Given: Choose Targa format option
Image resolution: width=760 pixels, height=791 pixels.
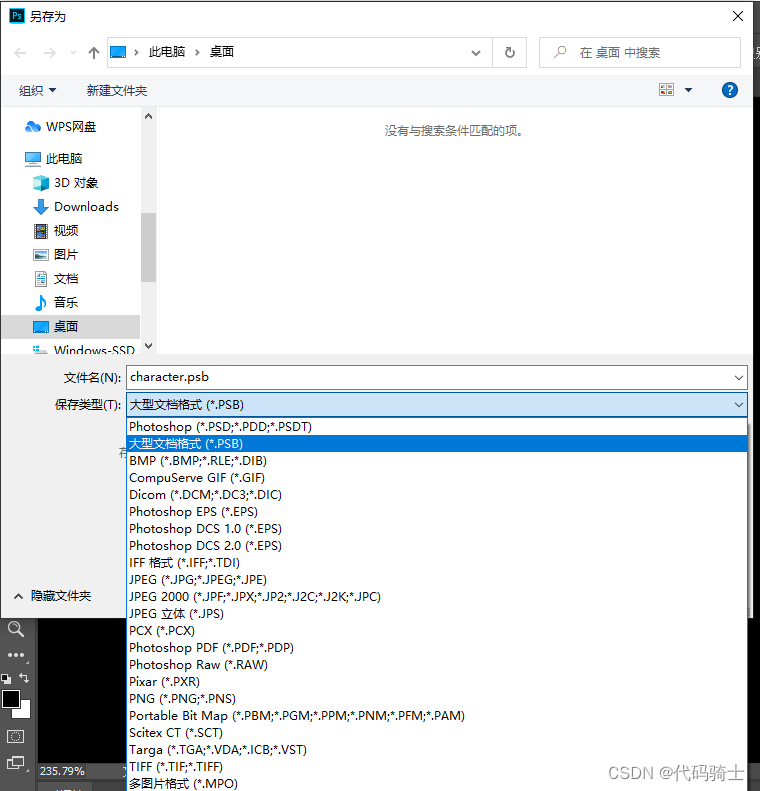Looking at the screenshot, I should tap(437, 750).
